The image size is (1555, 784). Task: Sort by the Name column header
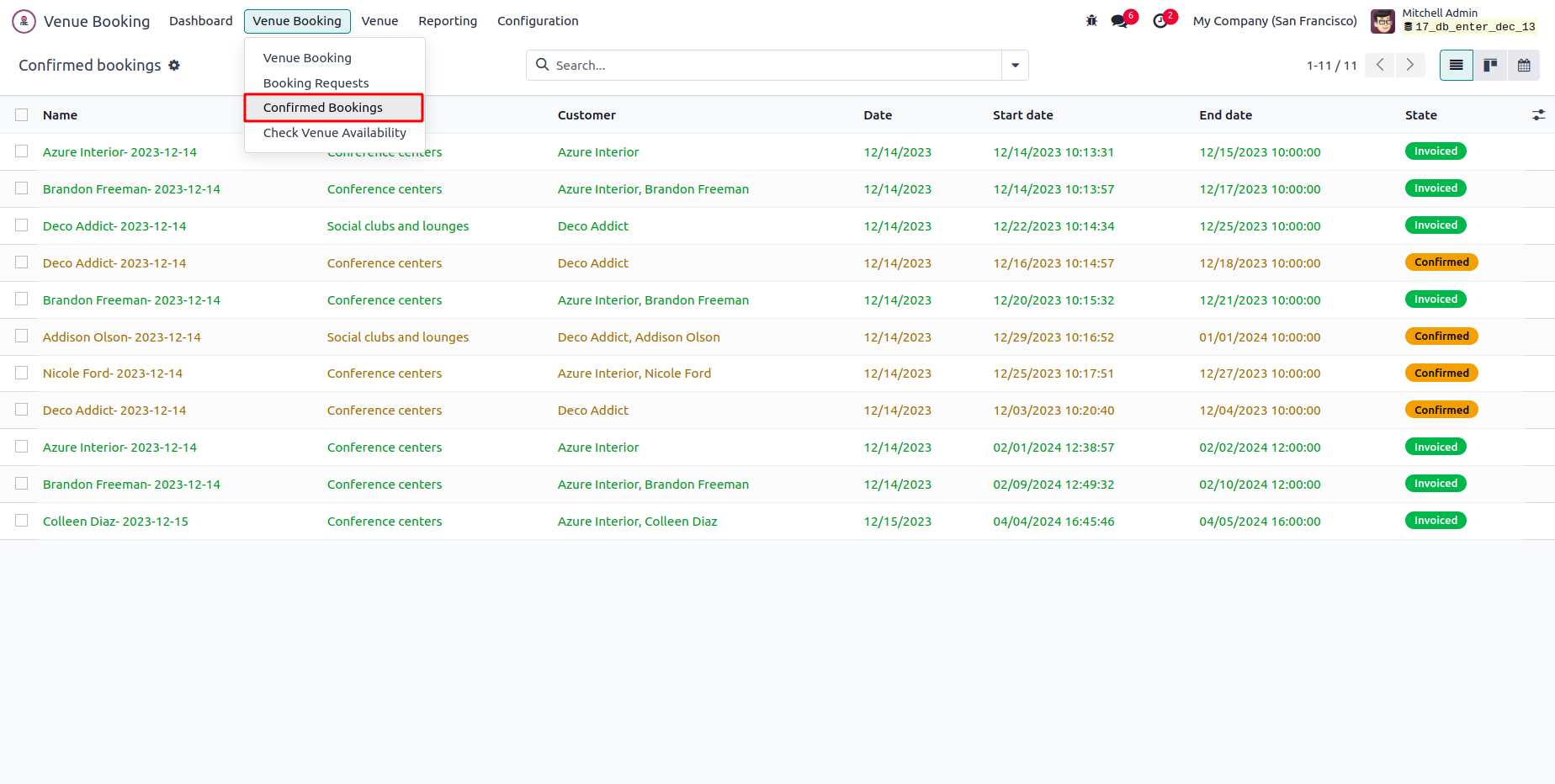[60, 115]
